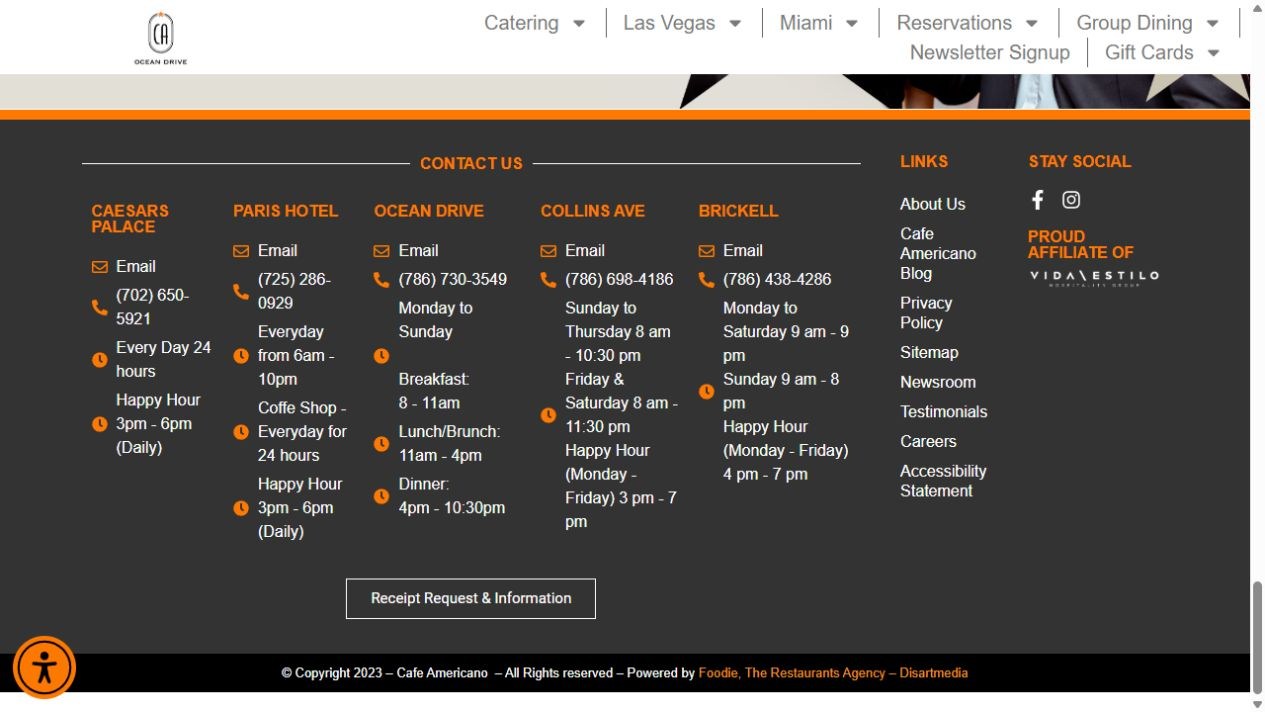Click Receipt Request & Information button

click(x=471, y=598)
